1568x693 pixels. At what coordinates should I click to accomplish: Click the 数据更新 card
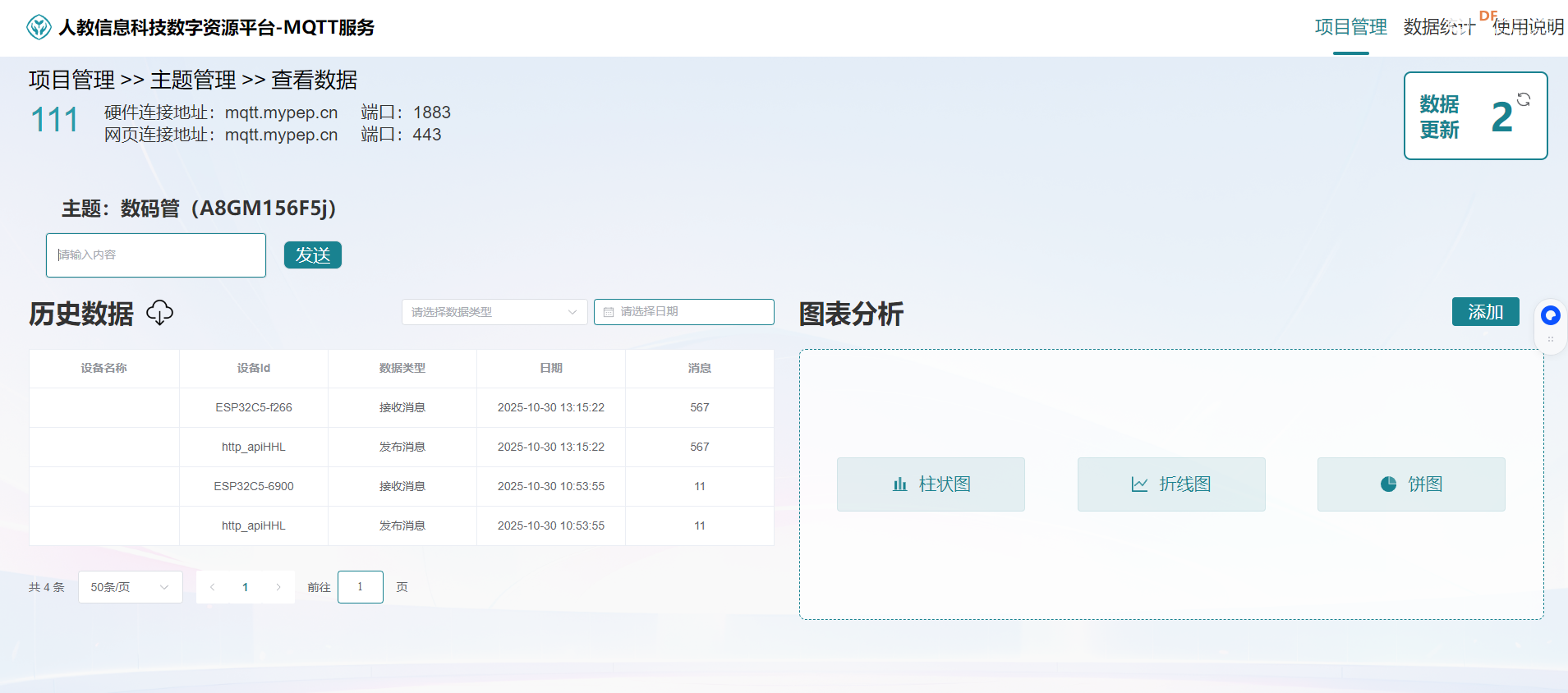tap(1476, 116)
